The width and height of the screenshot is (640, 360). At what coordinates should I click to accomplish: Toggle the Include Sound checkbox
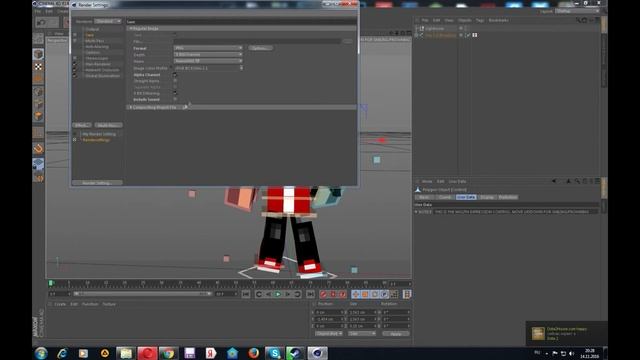175,100
